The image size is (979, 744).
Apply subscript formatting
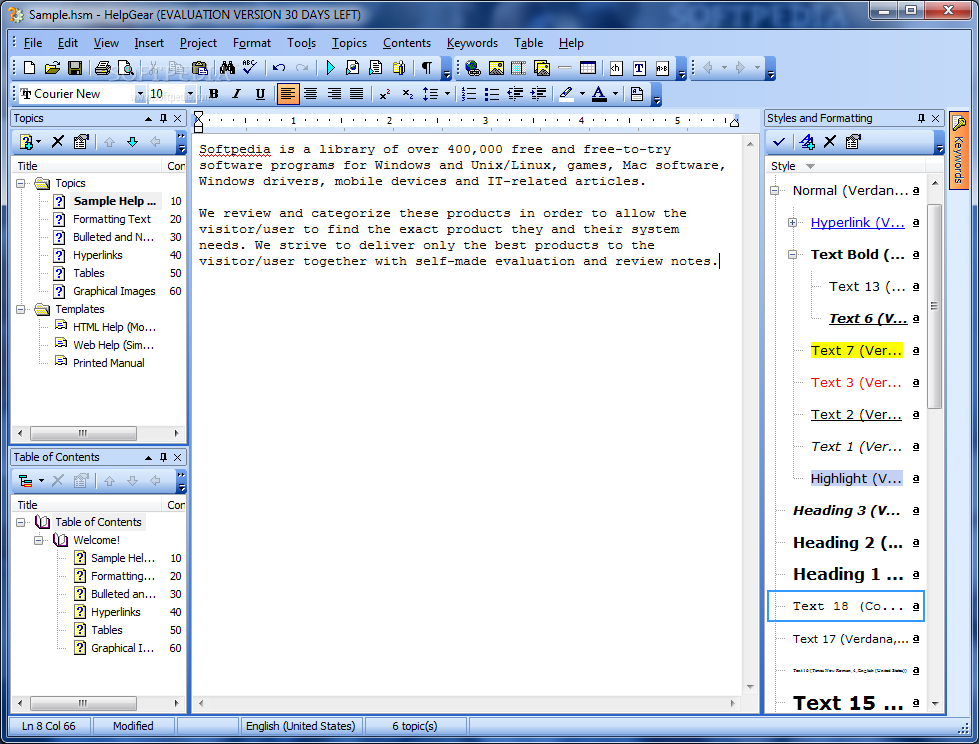(408, 94)
